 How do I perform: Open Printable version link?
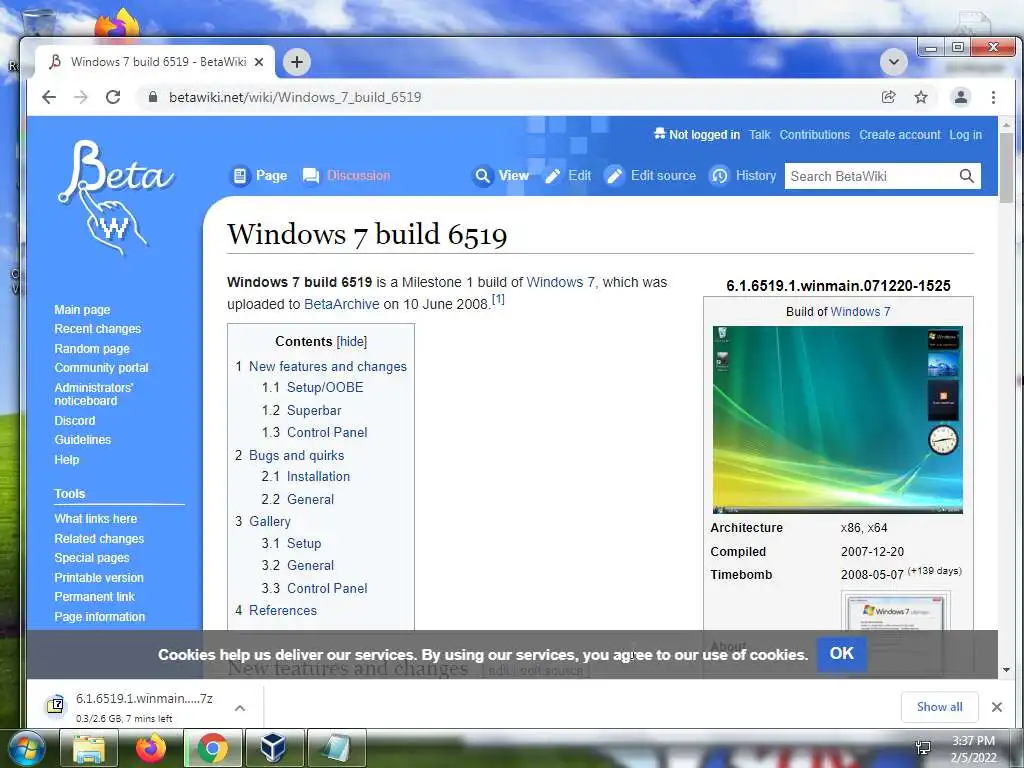[x=99, y=577]
